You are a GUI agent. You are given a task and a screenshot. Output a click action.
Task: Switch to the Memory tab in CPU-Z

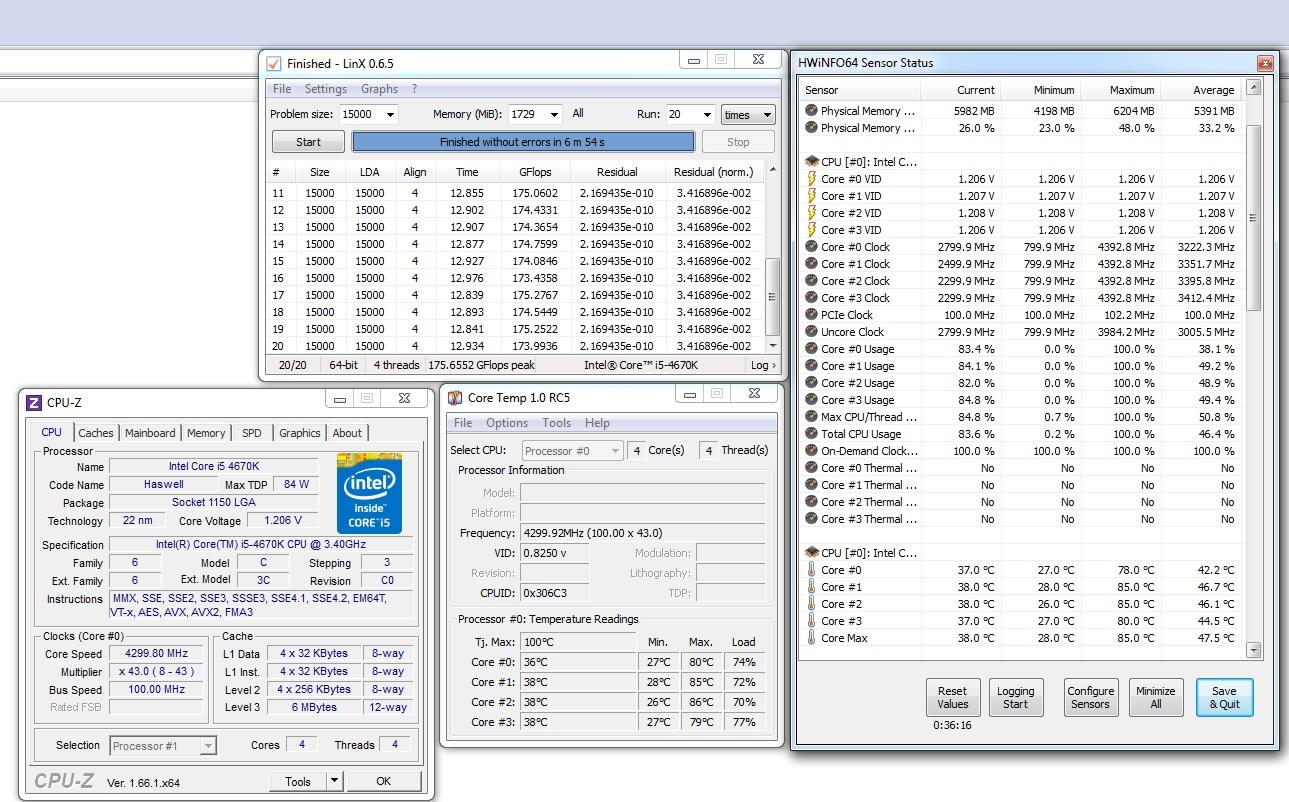(x=206, y=433)
